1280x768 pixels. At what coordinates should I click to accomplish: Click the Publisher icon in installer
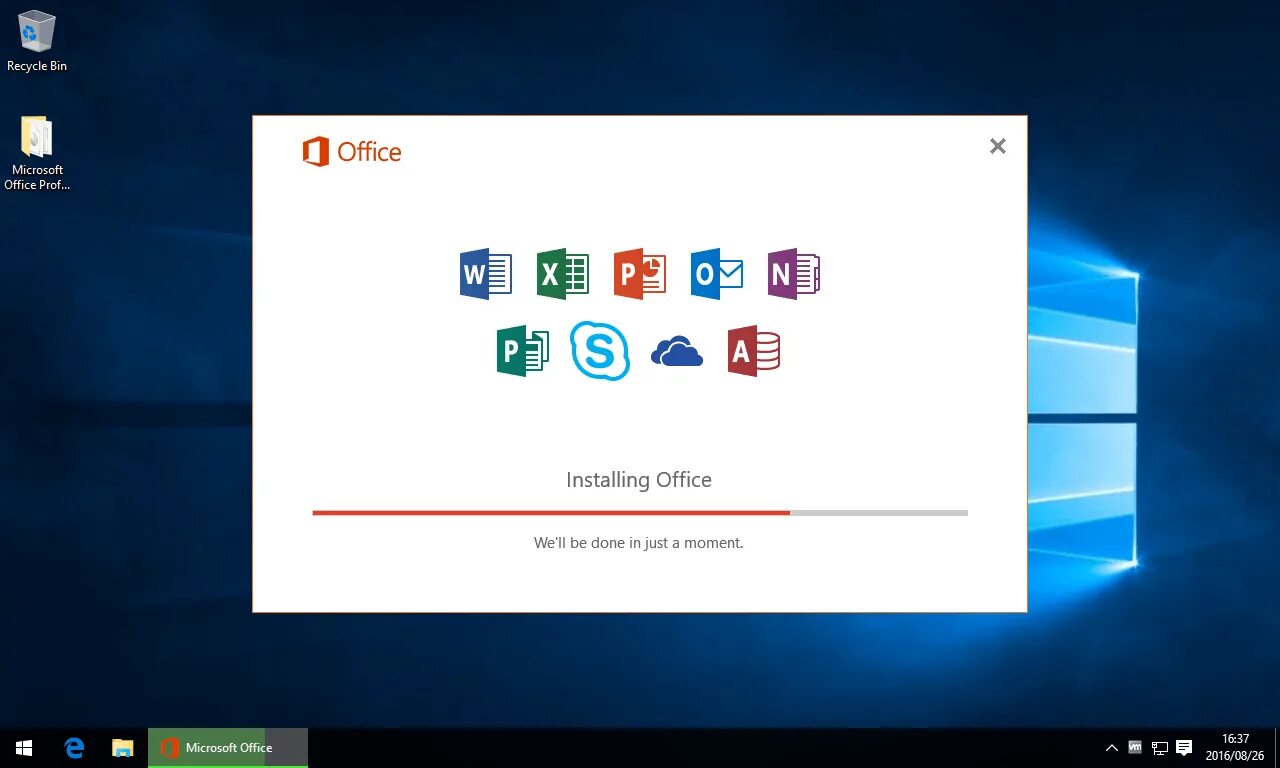click(523, 351)
